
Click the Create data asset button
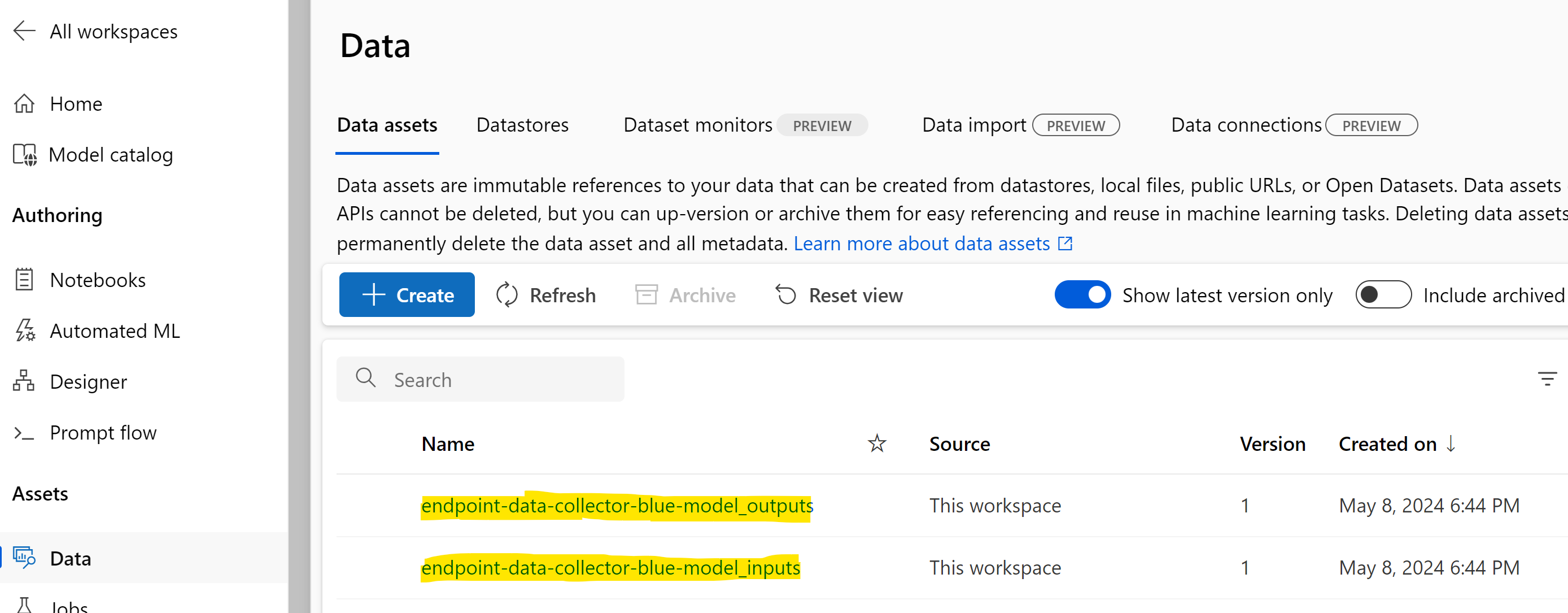tap(407, 295)
